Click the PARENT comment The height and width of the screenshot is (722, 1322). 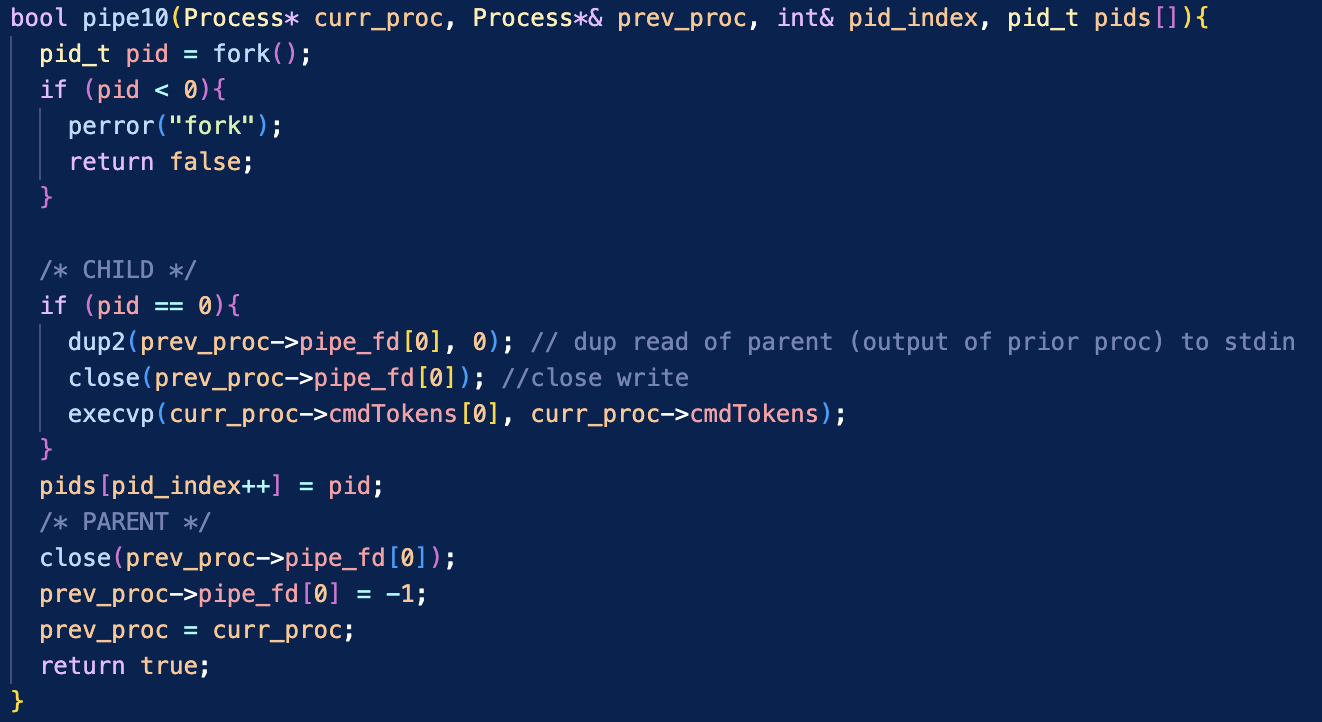click(x=125, y=522)
